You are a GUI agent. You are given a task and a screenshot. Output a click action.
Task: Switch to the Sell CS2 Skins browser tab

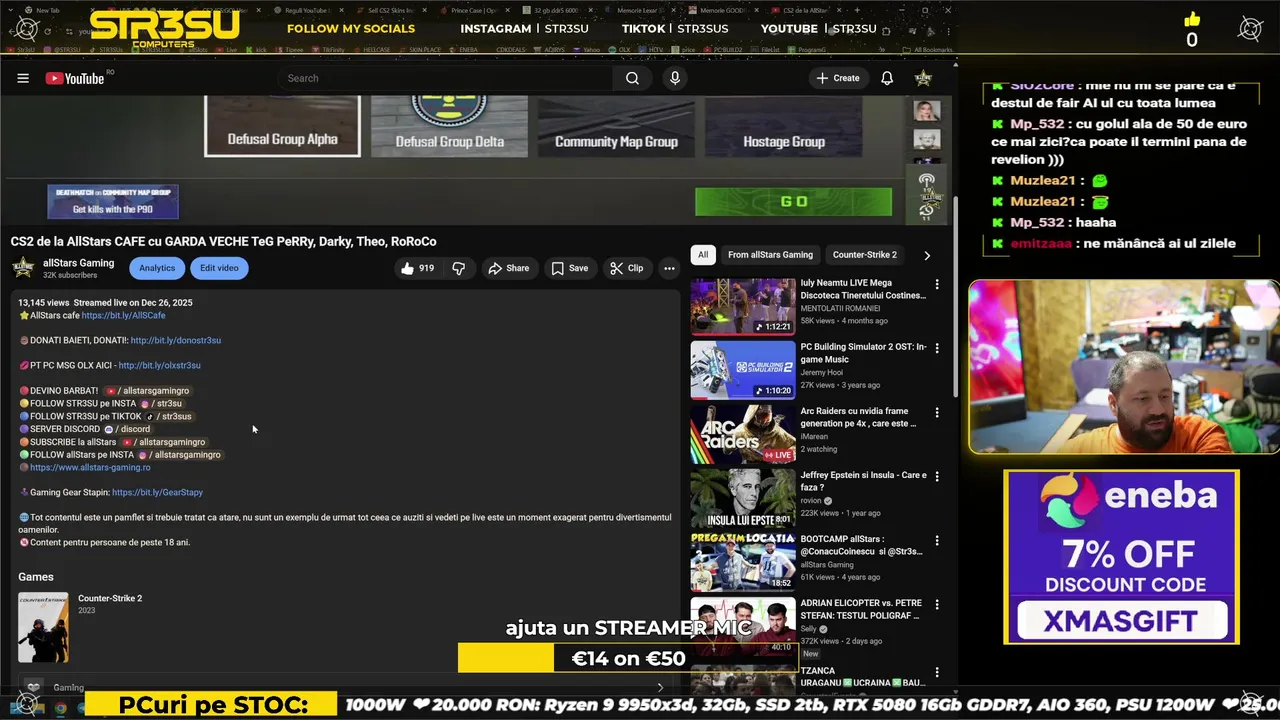click(392, 10)
